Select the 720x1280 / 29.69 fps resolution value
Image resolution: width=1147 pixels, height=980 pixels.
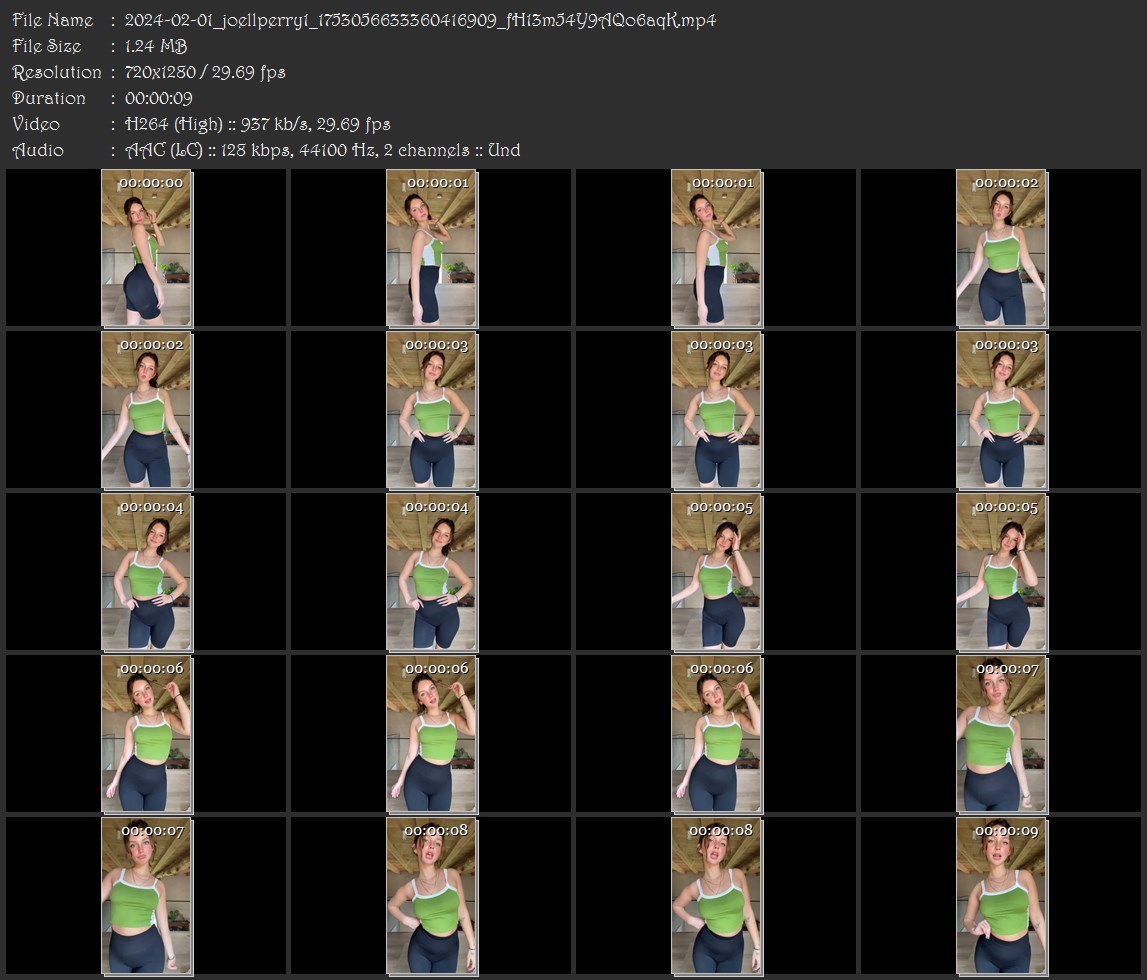click(x=205, y=72)
